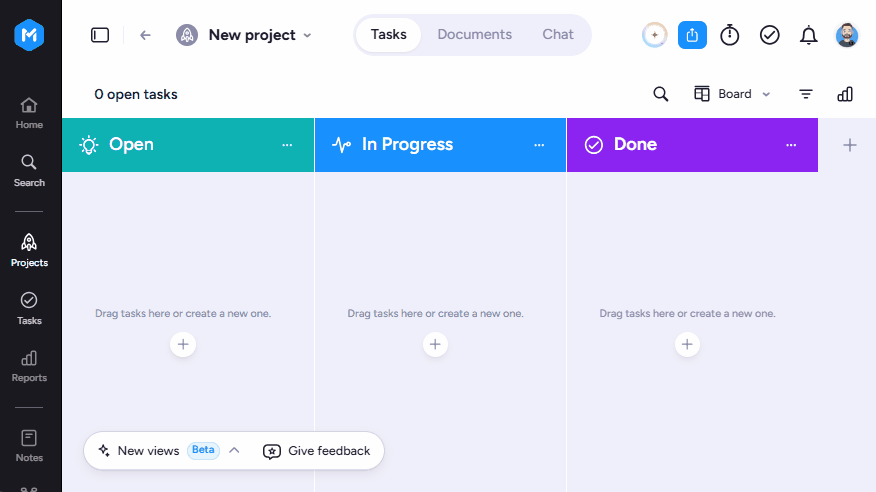Open the checkmark tasks icon in header
This screenshot has height=492, width=876.
tap(769, 35)
